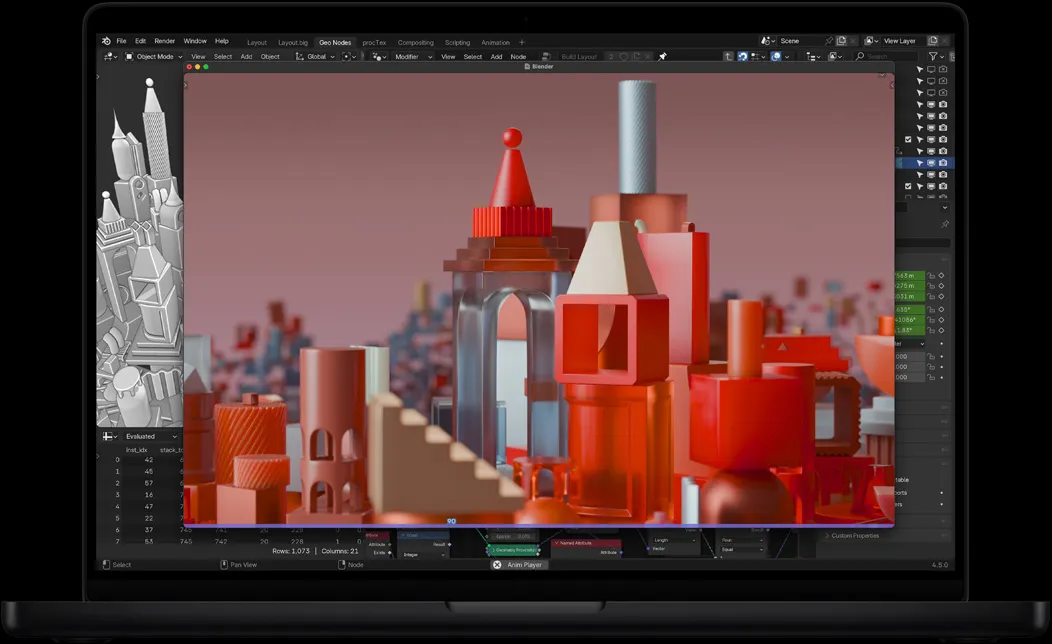Screen dimensions: 1052x644
Task: Click the transform orientation globe icon
Action: click(x=300, y=57)
